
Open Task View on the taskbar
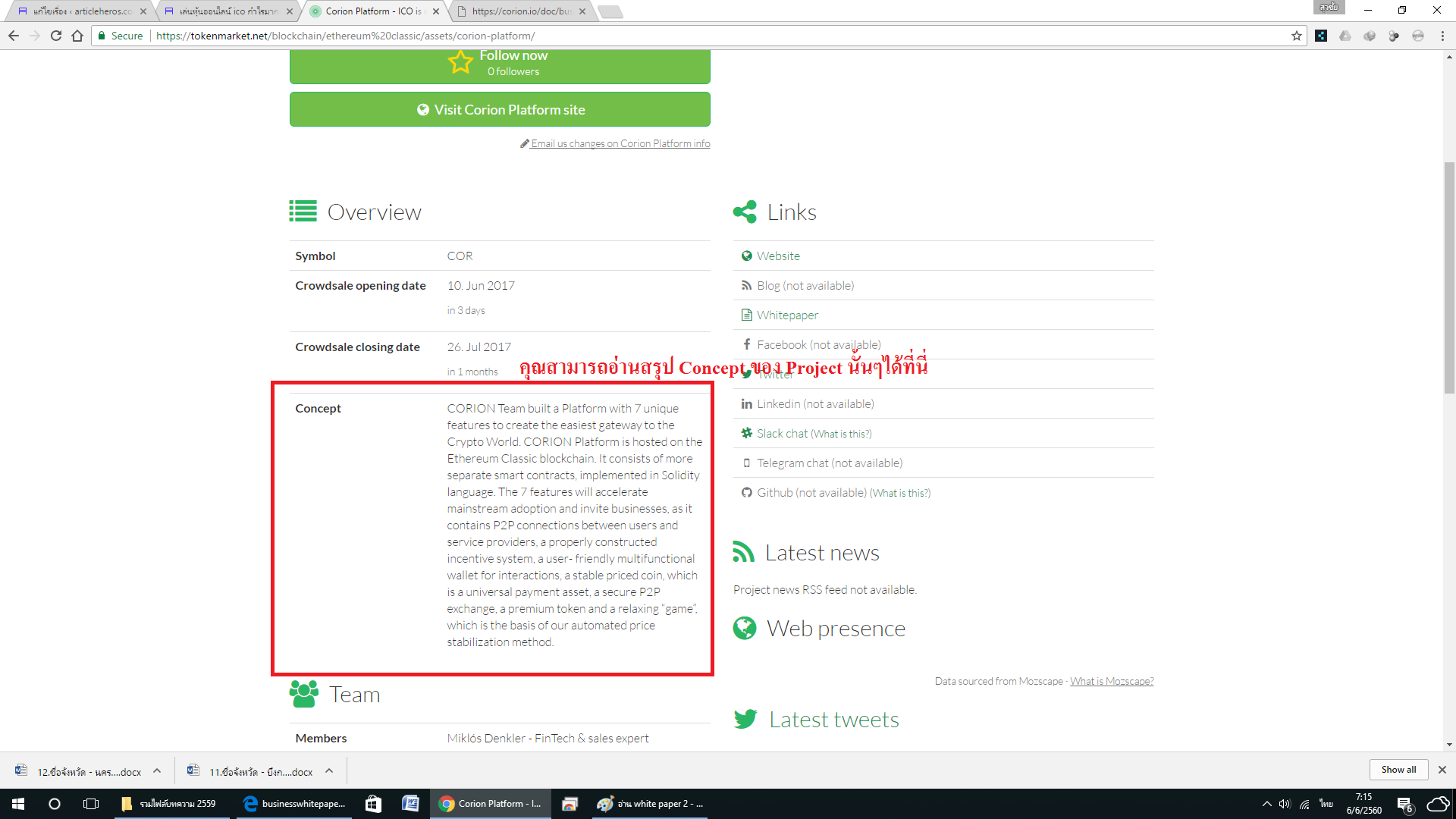[91, 804]
